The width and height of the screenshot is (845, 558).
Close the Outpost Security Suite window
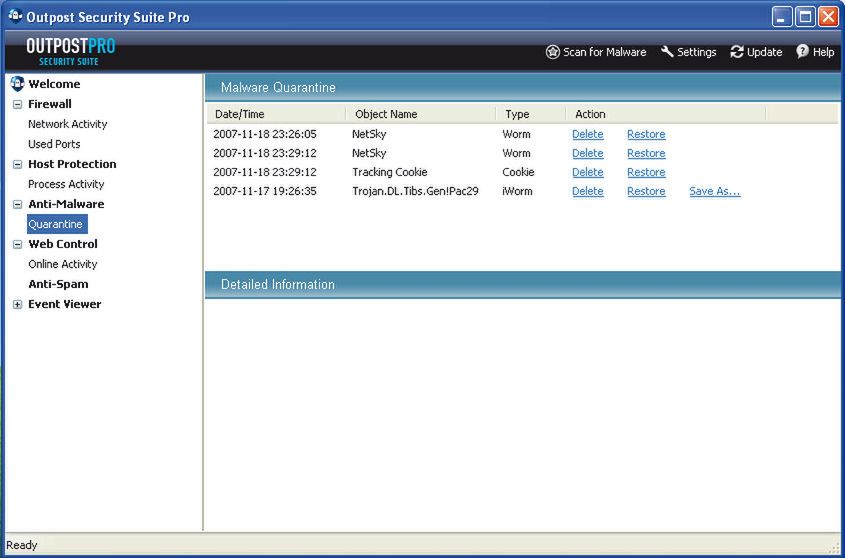[x=828, y=17]
